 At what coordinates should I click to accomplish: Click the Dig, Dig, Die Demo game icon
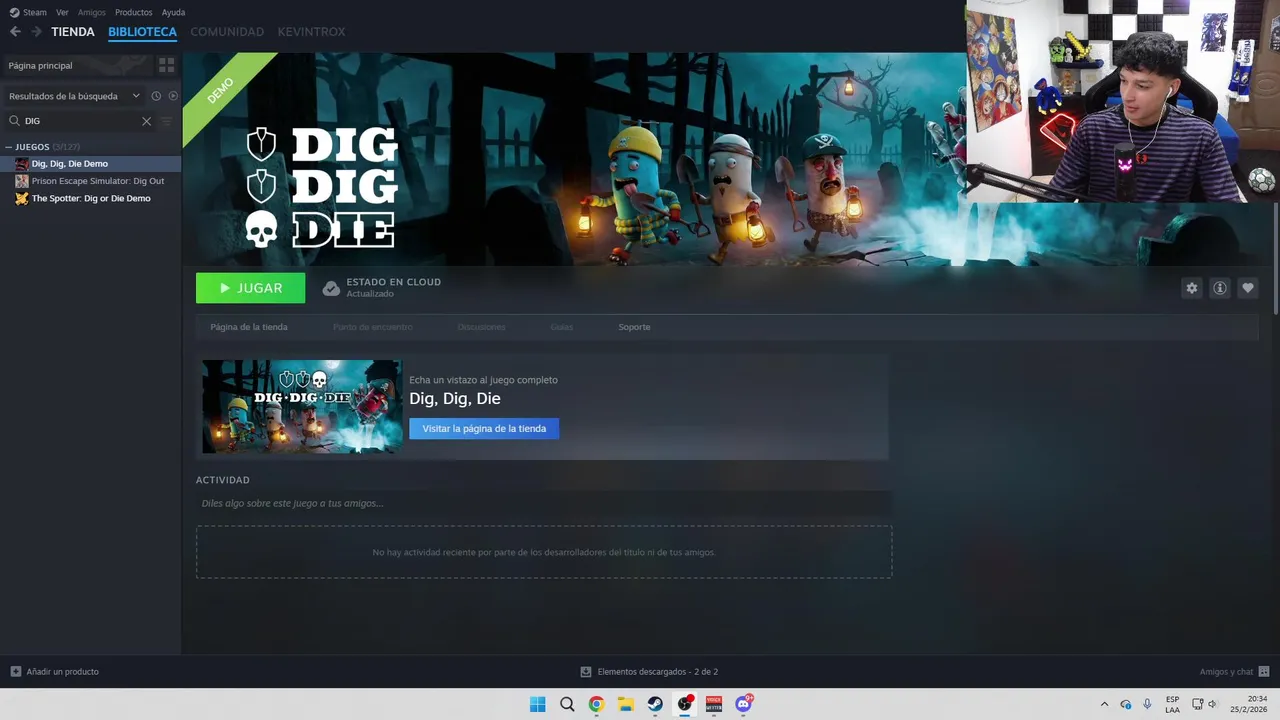[22, 164]
